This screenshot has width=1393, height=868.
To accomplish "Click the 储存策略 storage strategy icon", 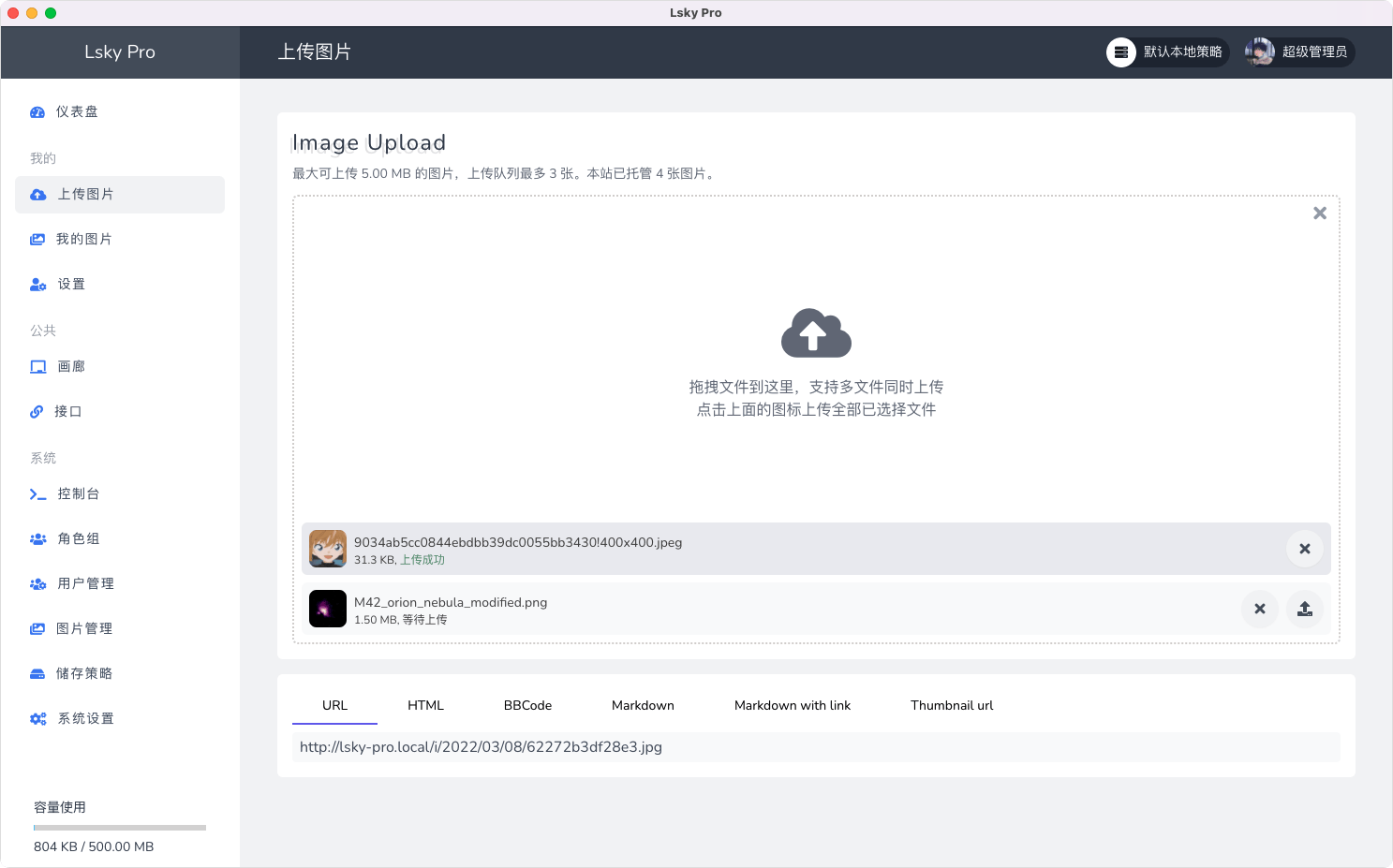I will (37, 673).
